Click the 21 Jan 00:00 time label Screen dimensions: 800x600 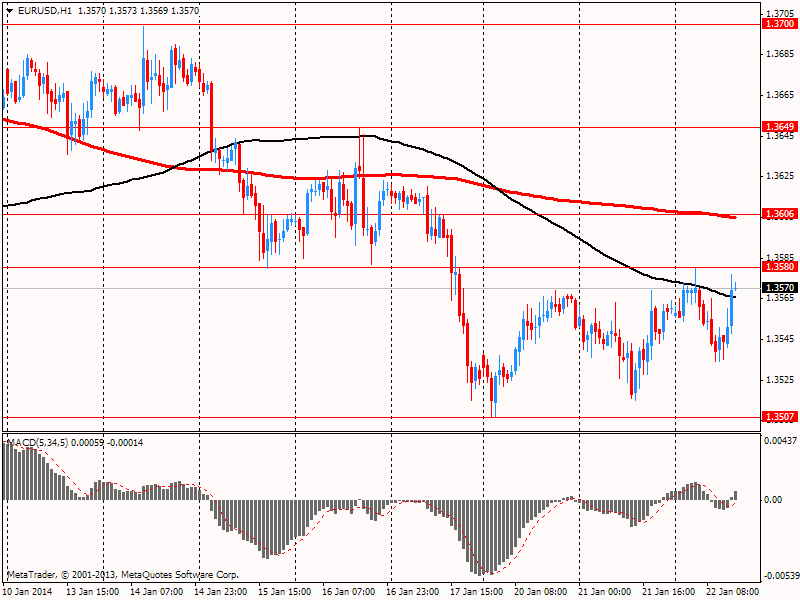pos(604,592)
